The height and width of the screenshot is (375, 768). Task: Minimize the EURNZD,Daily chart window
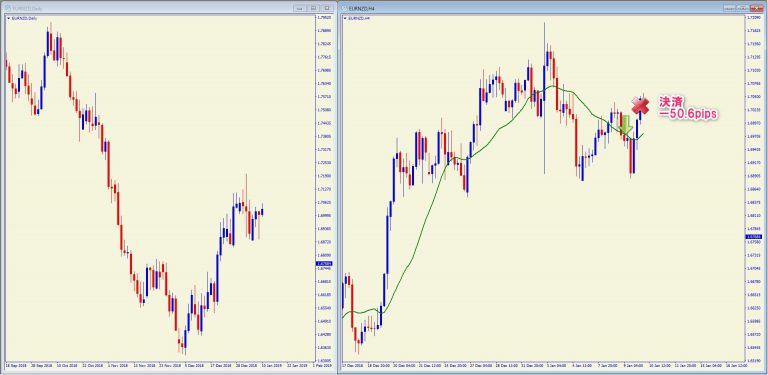point(299,8)
